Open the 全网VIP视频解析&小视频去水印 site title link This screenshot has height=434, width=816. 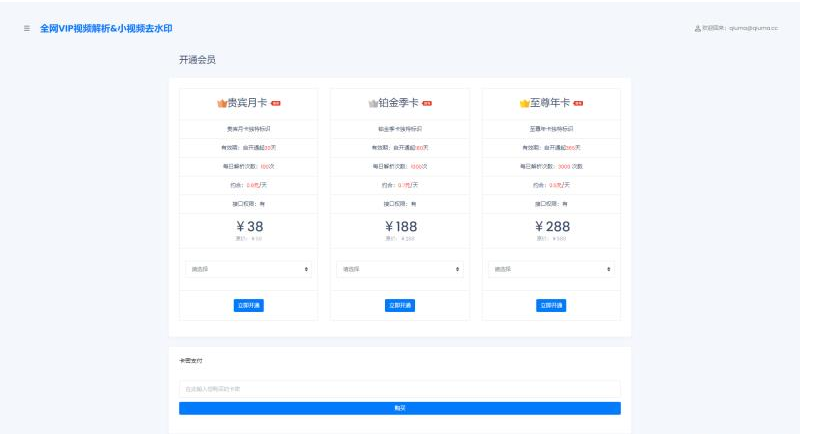click(x=98, y=28)
